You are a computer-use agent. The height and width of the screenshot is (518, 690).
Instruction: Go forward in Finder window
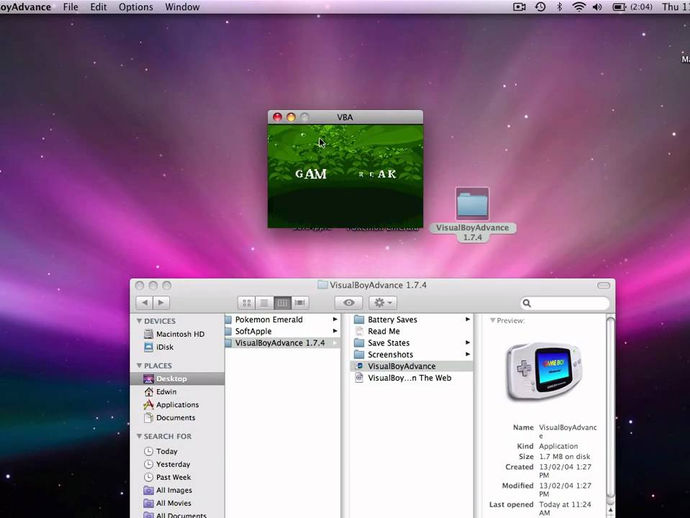[x=161, y=303]
